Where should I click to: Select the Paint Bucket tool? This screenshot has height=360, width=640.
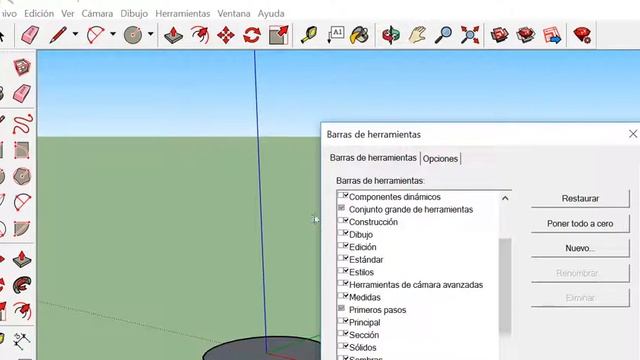click(x=359, y=35)
